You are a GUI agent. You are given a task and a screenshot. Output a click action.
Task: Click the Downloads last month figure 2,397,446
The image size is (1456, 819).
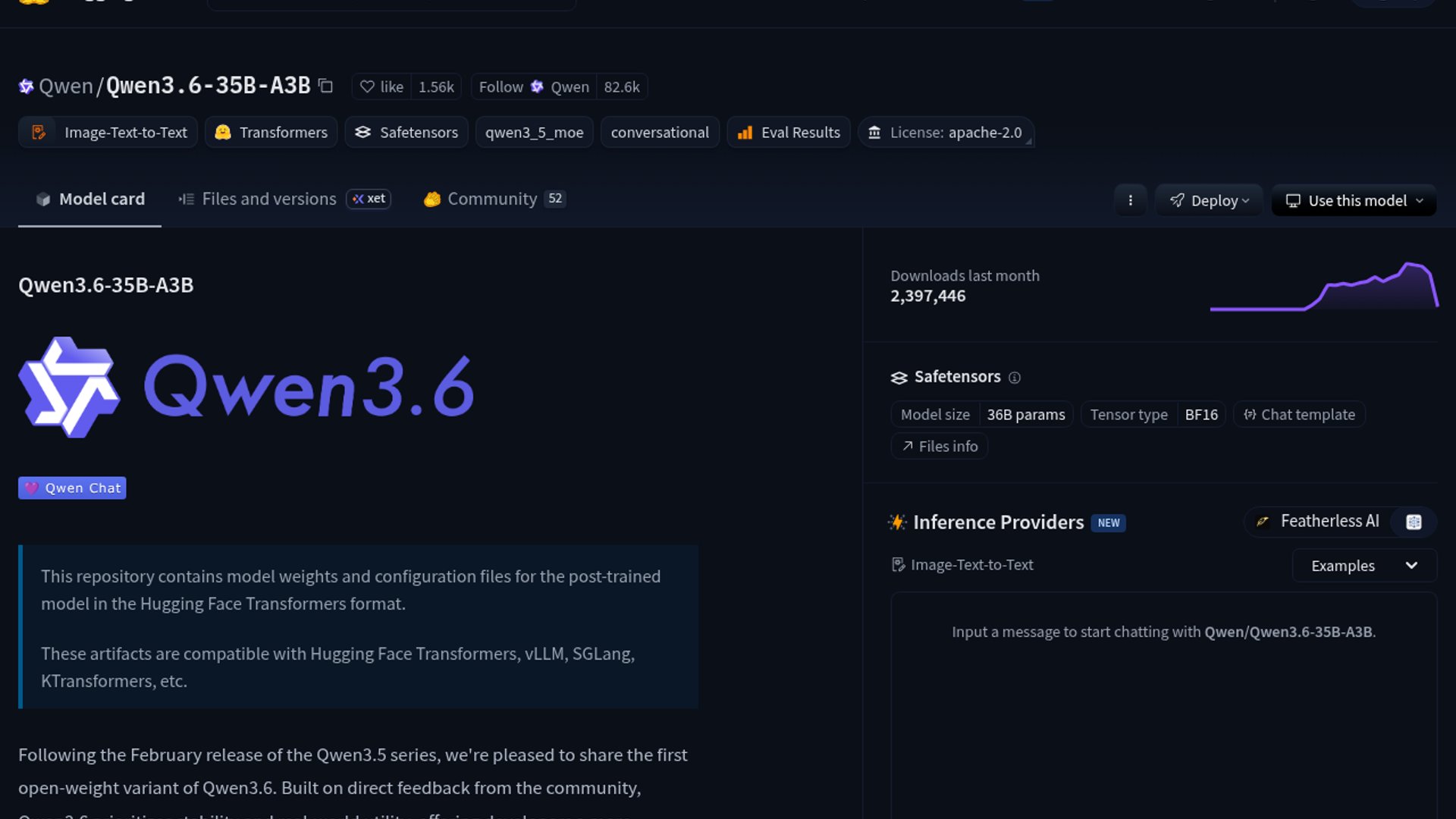click(x=928, y=296)
